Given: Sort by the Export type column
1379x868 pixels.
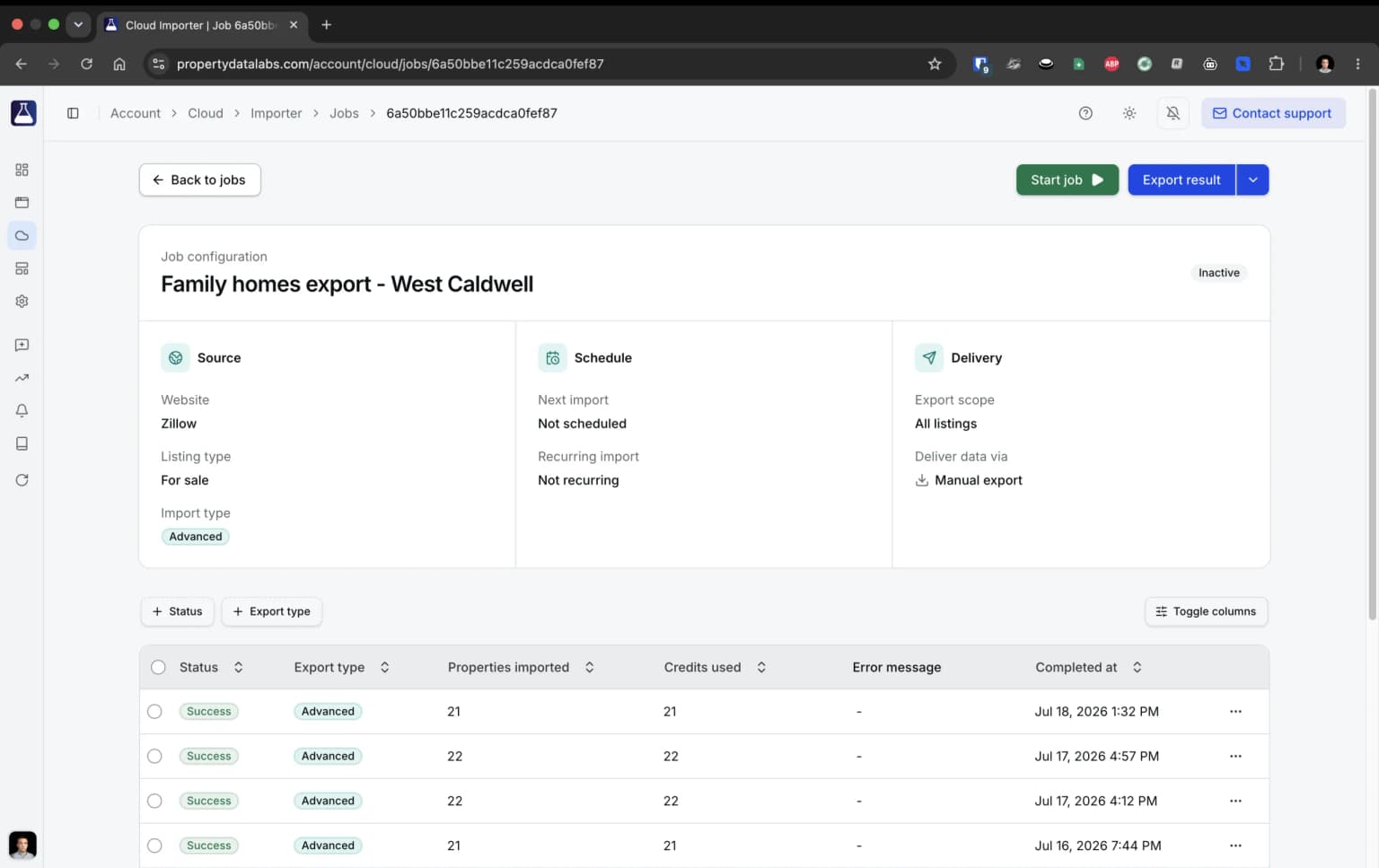Looking at the screenshot, I should pyautogui.click(x=342, y=667).
